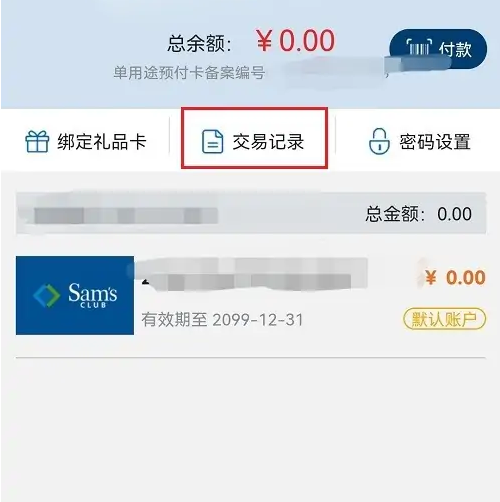Open 密码设置 password settings
Image resolution: width=500 pixels, height=502 pixels.
420,142
